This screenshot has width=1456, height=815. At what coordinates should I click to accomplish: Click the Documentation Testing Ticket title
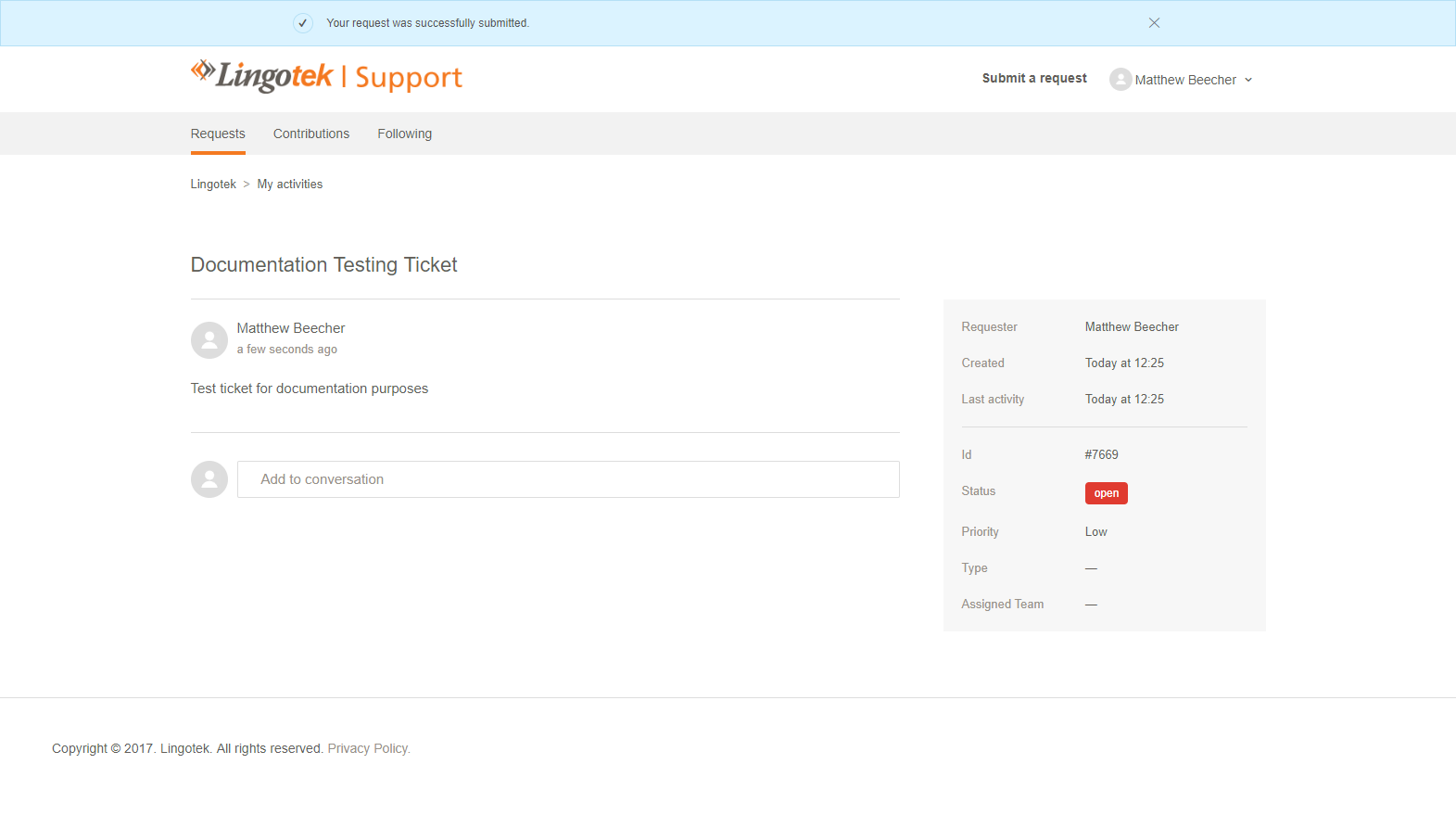323,265
